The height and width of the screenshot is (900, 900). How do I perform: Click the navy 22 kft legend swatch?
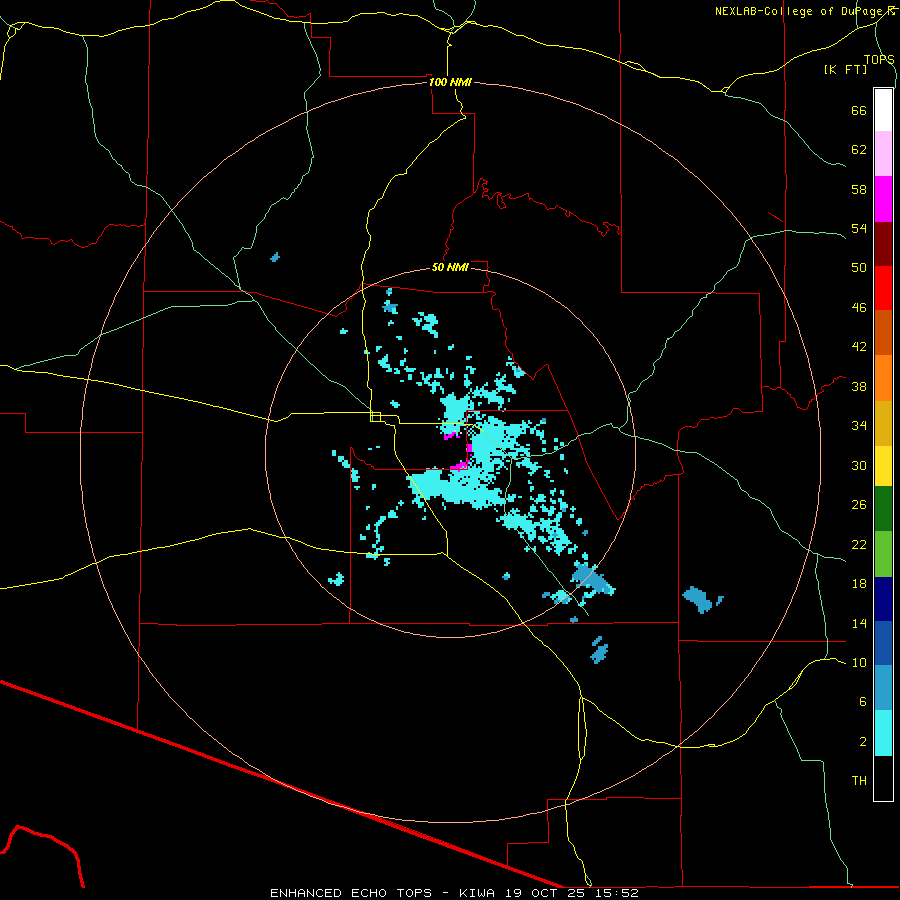point(883,599)
